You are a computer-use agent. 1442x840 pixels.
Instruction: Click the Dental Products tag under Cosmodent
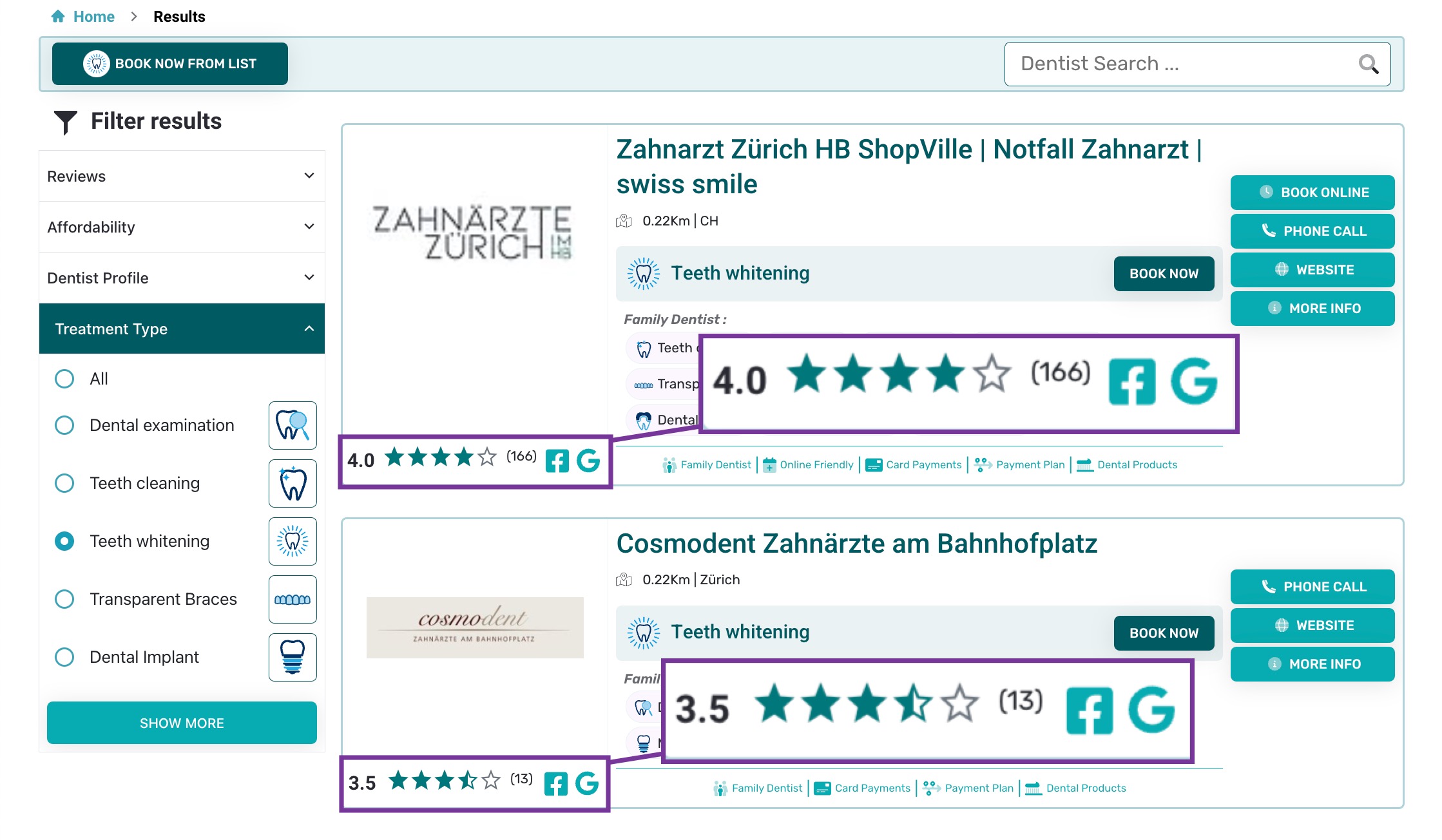(x=1075, y=788)
